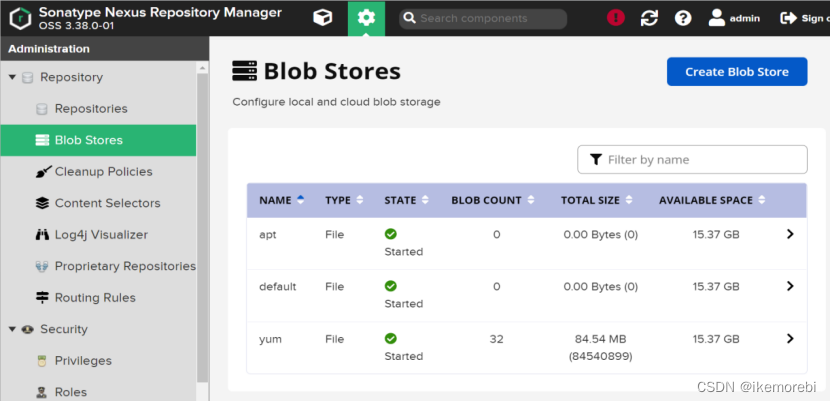Click the Blob Stores heading server icon
831x402 pixels.
(x=244, y=71)
